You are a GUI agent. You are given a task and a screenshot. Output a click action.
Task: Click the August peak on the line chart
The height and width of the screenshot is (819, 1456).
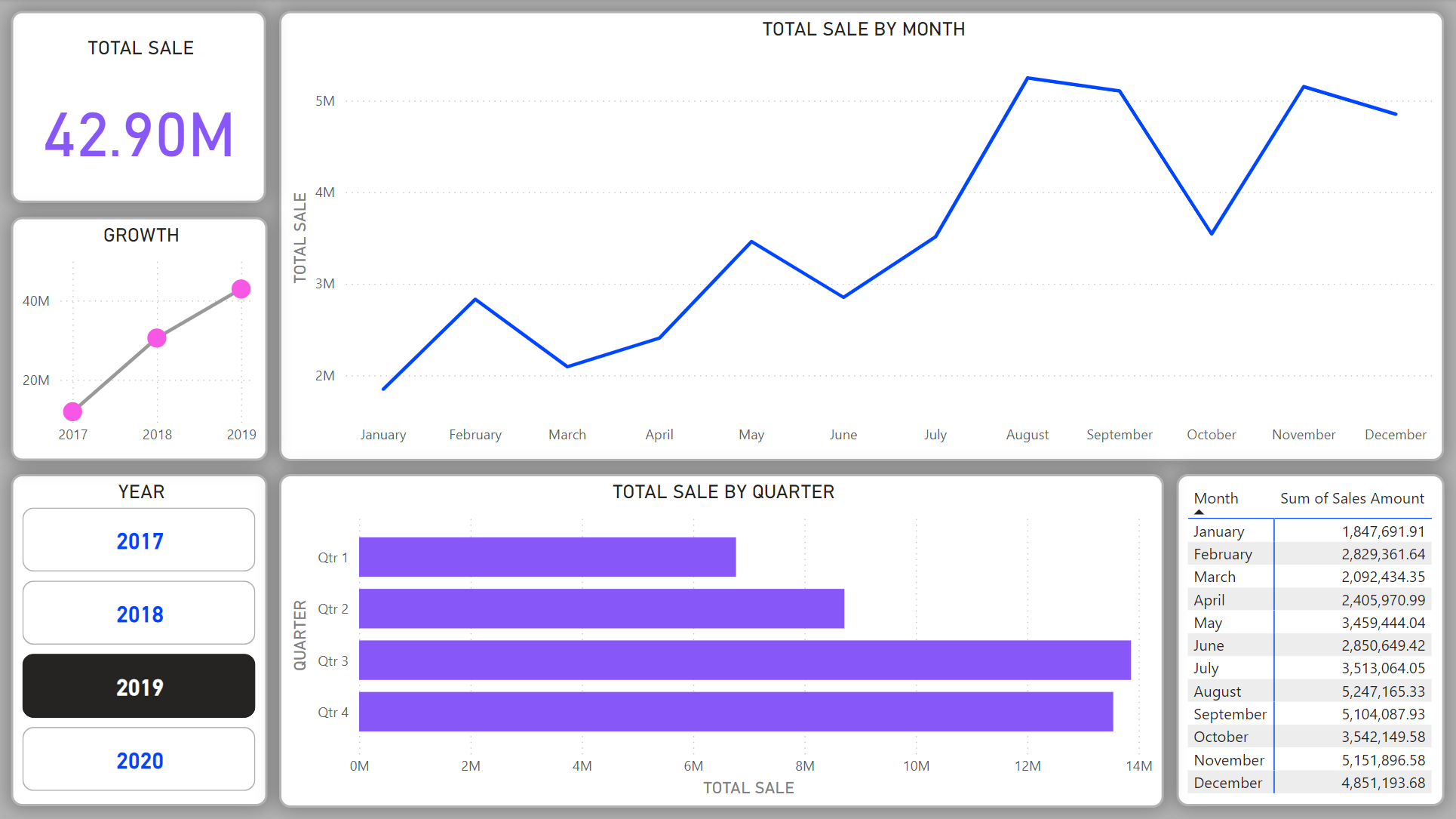click(1027, 79)
